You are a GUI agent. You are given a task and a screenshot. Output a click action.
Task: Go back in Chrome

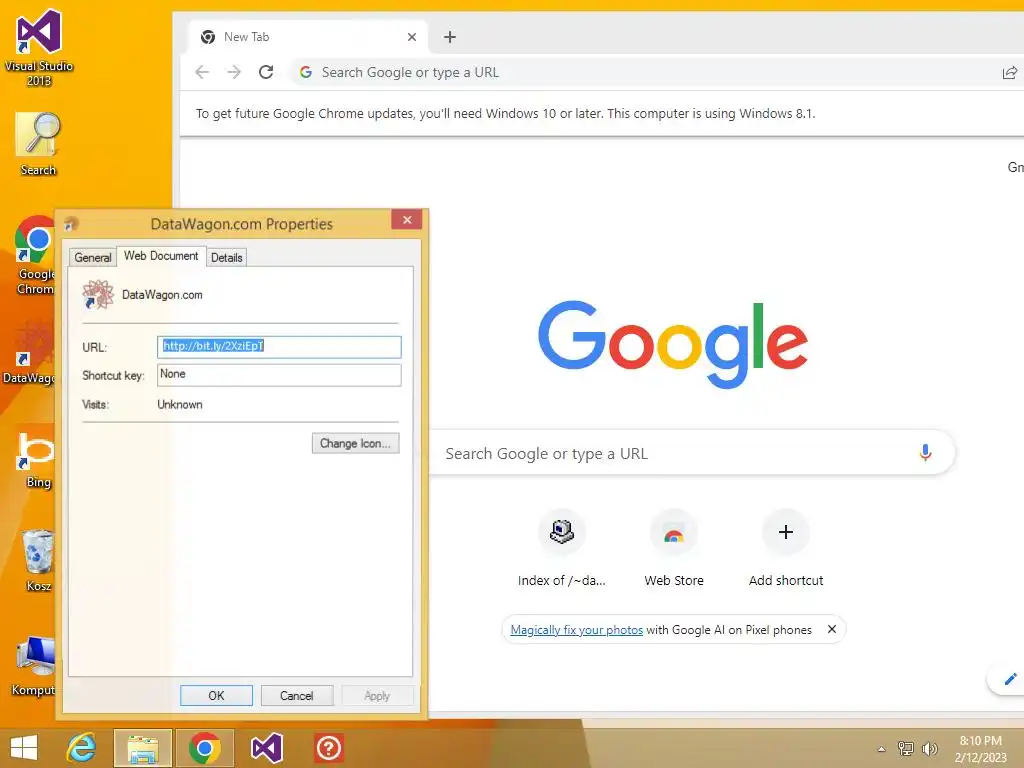tap(202, 72)
